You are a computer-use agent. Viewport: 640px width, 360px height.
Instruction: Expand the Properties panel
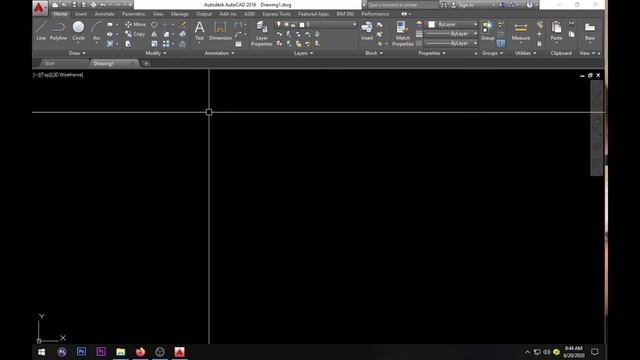click(432, 53)
